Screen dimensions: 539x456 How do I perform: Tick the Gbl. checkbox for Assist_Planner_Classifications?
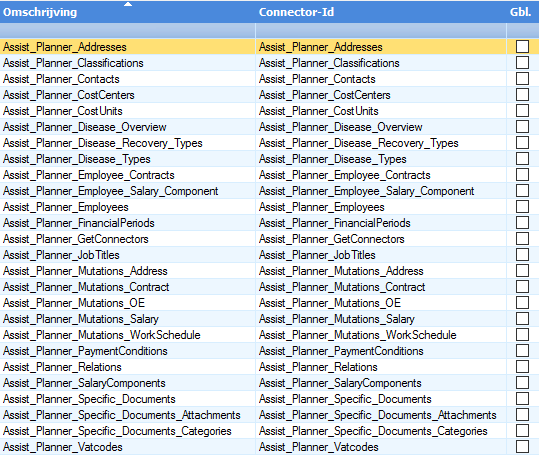coord(522,63)
